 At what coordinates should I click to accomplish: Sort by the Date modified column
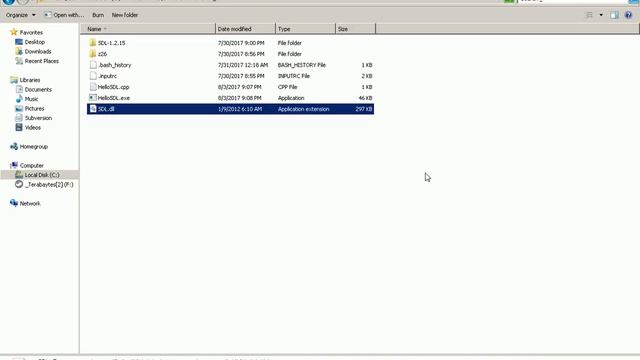coord(245,29)
